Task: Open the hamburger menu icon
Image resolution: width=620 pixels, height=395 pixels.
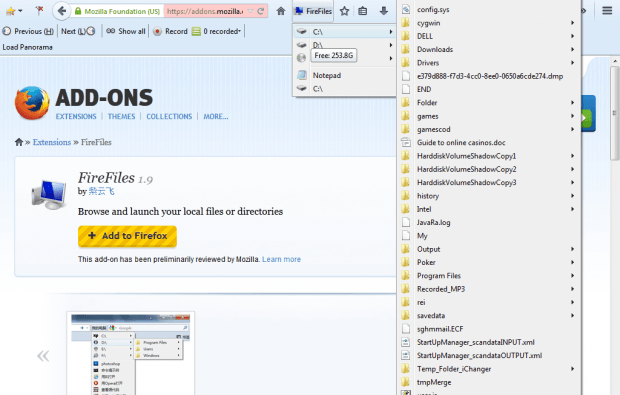Action: (x=607, y=11)
